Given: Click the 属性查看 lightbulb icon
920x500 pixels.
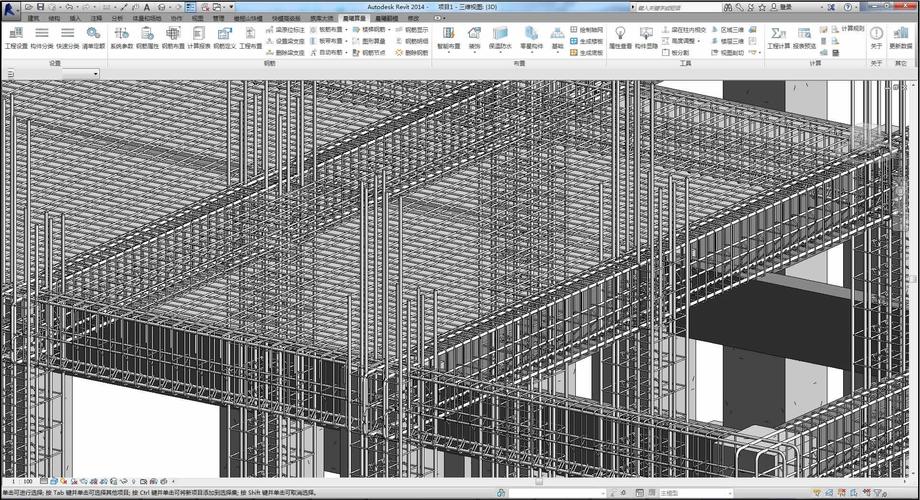Looking at the screenshot, I should 620,33.
